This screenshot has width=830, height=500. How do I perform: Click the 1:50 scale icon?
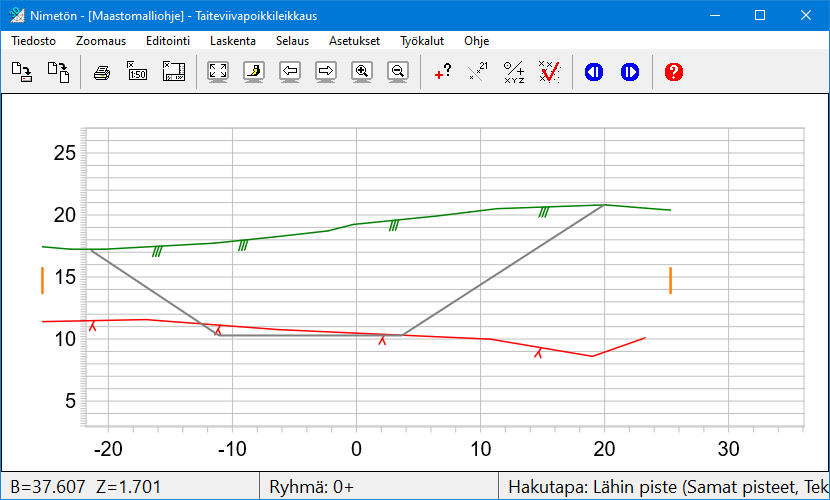tap(137, 72)
